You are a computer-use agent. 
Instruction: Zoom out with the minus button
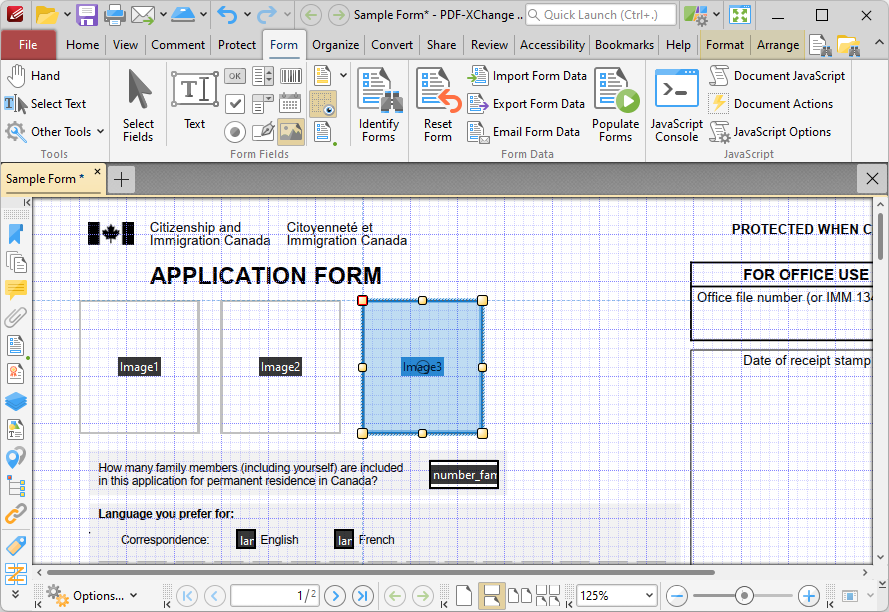[x=677, y=596]
